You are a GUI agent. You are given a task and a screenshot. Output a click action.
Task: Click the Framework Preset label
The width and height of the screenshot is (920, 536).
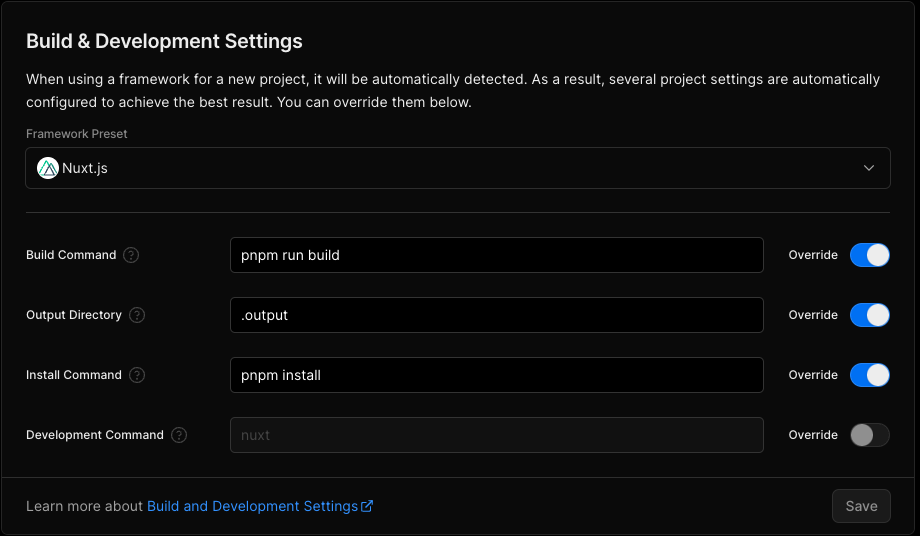tap(76, 134)
